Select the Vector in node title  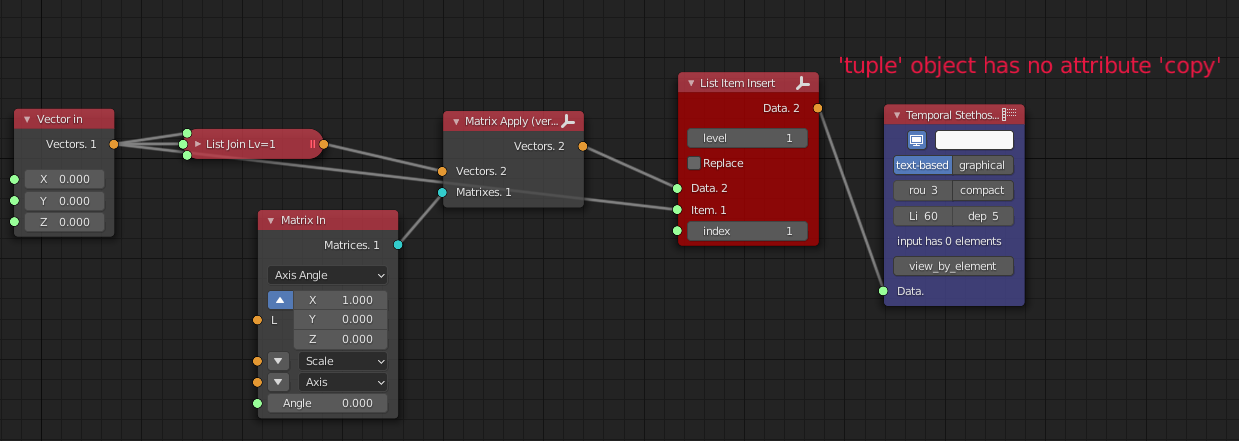pos(60,119)
